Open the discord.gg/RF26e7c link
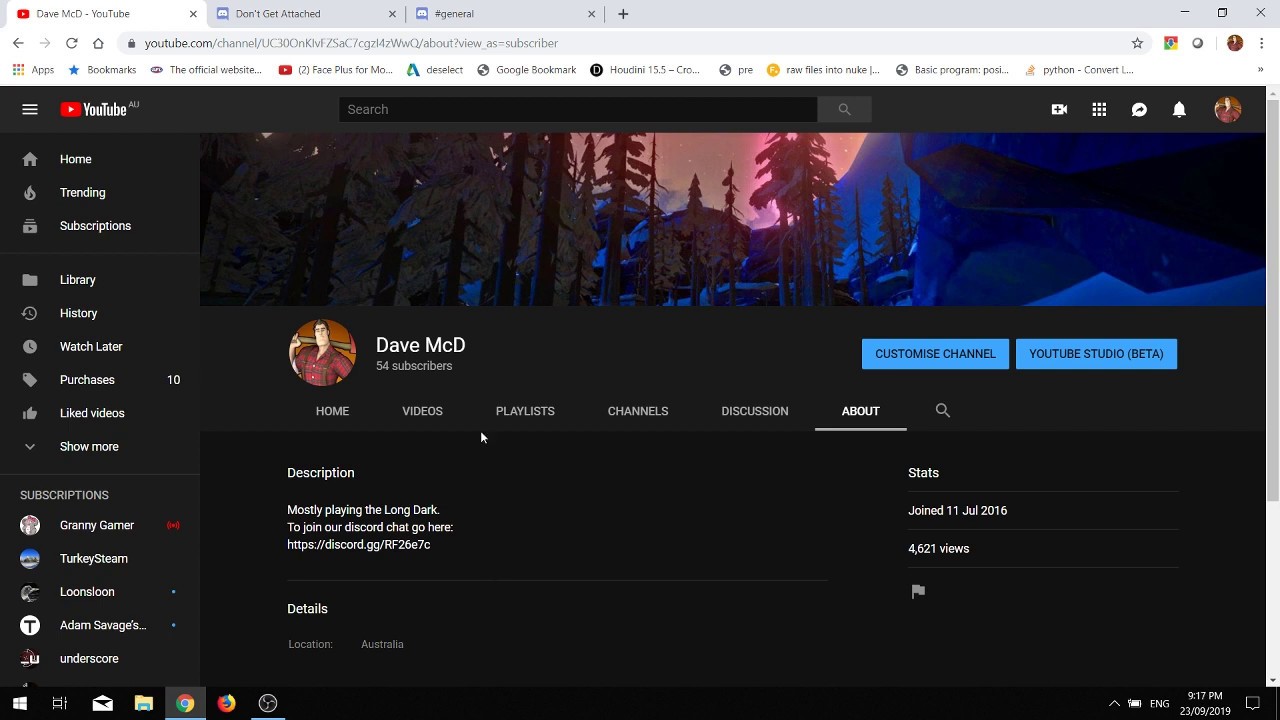This screenshot has width=1280, height=720. coord(359,545)
